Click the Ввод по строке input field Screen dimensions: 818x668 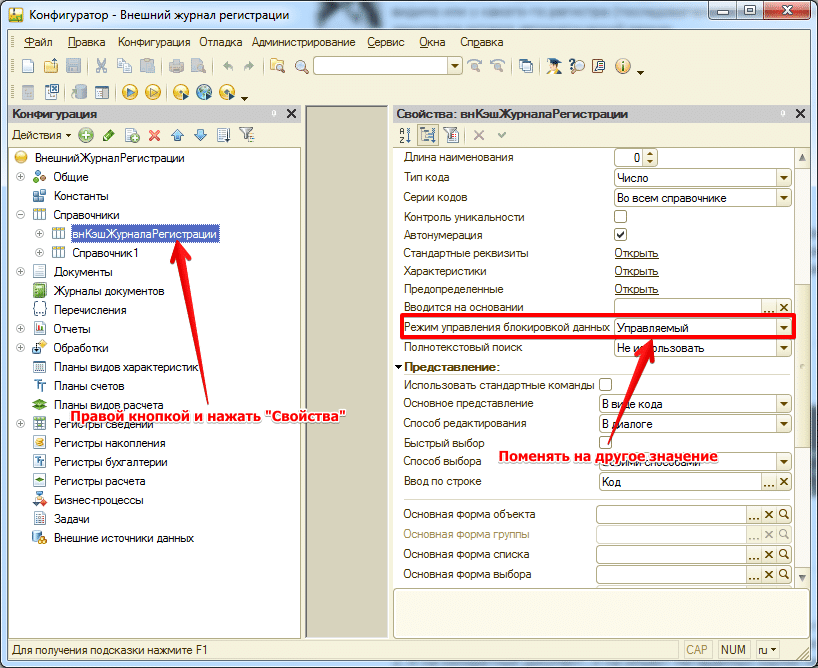[x=678, y=482]
